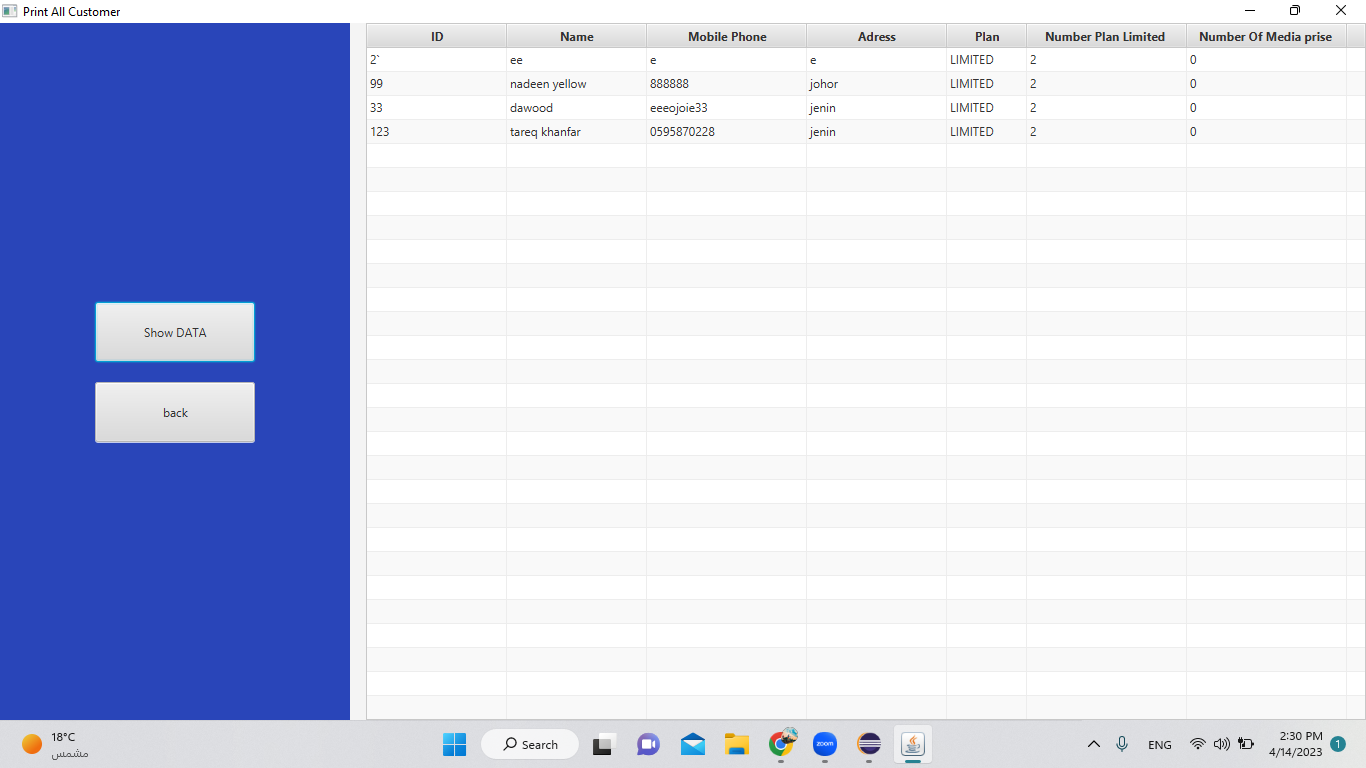Open File Explorer from the taskbar
The width and height of the screenshot is (1366, 768).
click(x=737, y=744)
